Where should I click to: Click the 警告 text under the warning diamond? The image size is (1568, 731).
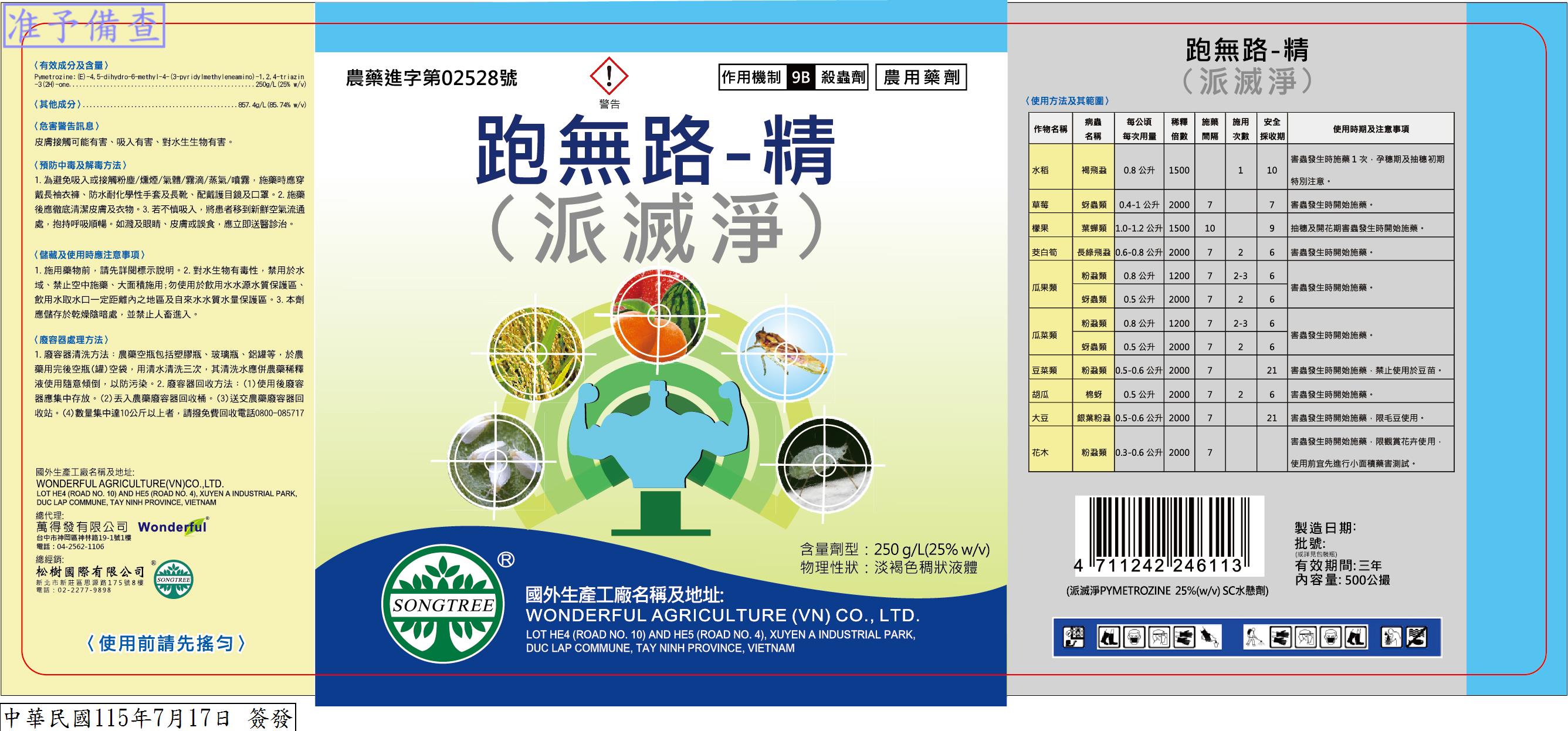coord(609,104)
